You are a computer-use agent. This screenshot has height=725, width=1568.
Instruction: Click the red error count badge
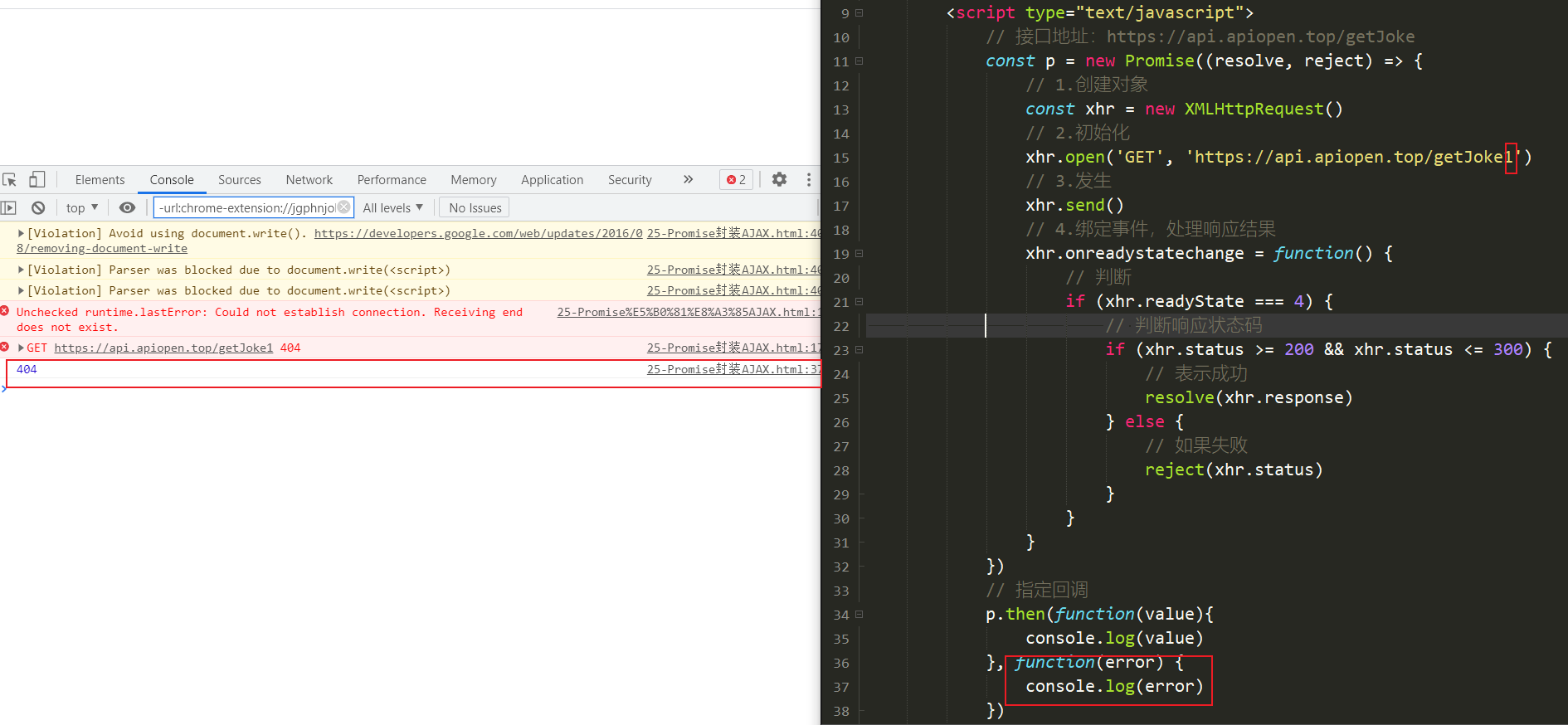(x=737, y=179)
